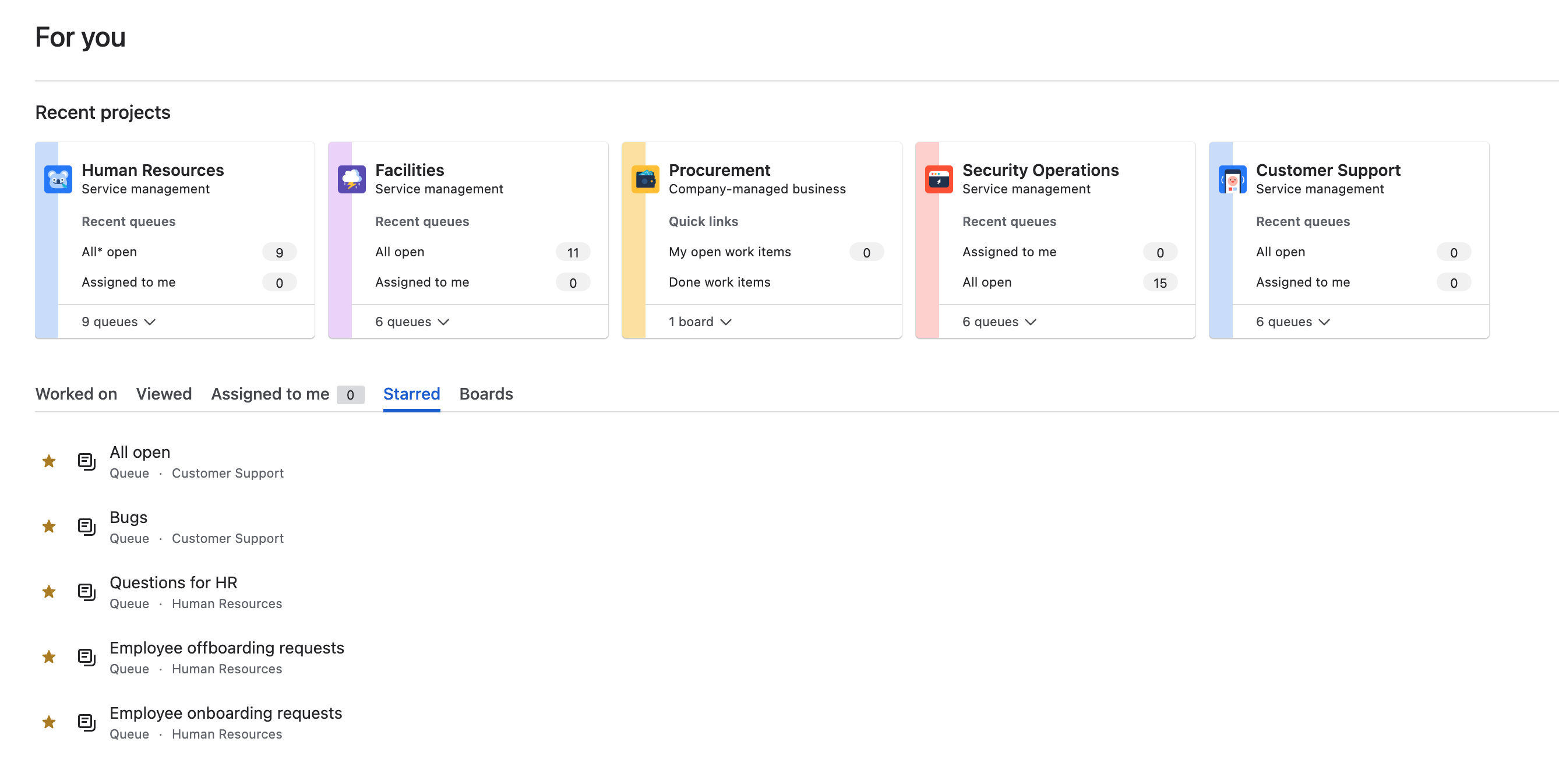Switch to the Boards tab
This screenshot has height=784, width=1559.
pyautogui.click(x=486, y=394)
